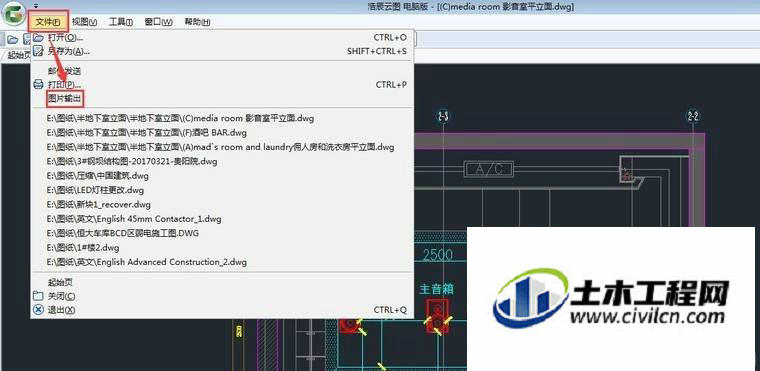Click the toolbar open-folder icon

(x=12, y=40)
